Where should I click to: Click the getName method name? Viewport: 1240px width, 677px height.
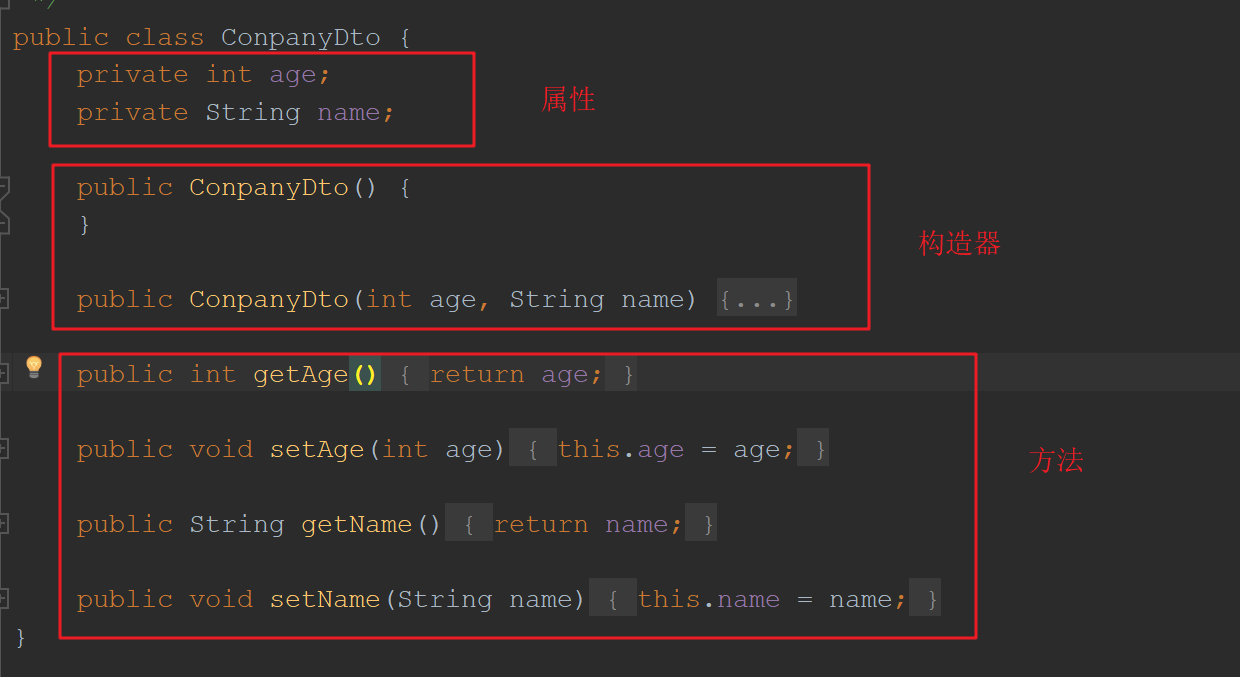click(357, 524)
